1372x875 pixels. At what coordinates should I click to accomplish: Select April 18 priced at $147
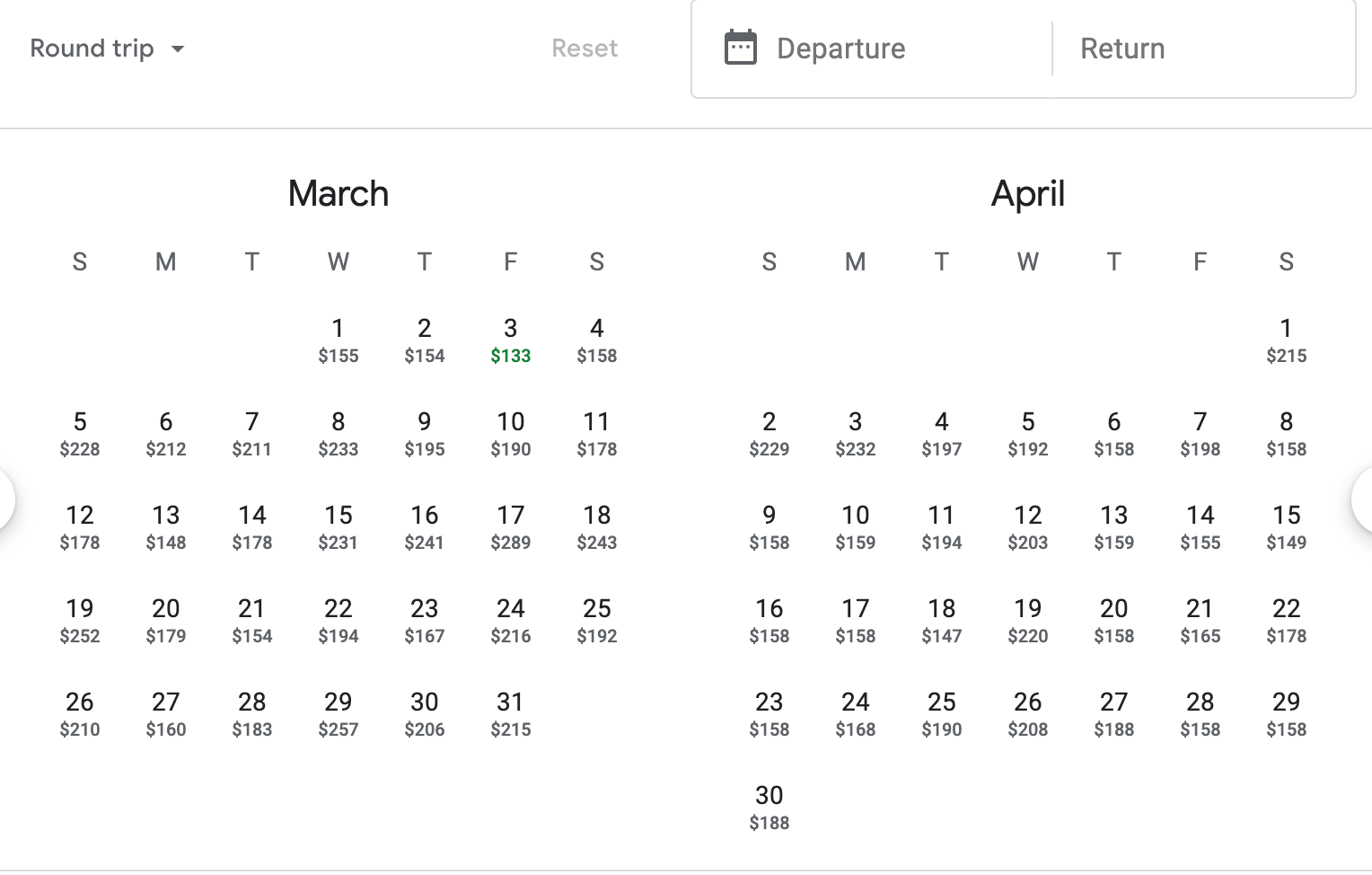pyautogui.click(x=941, y=620)
